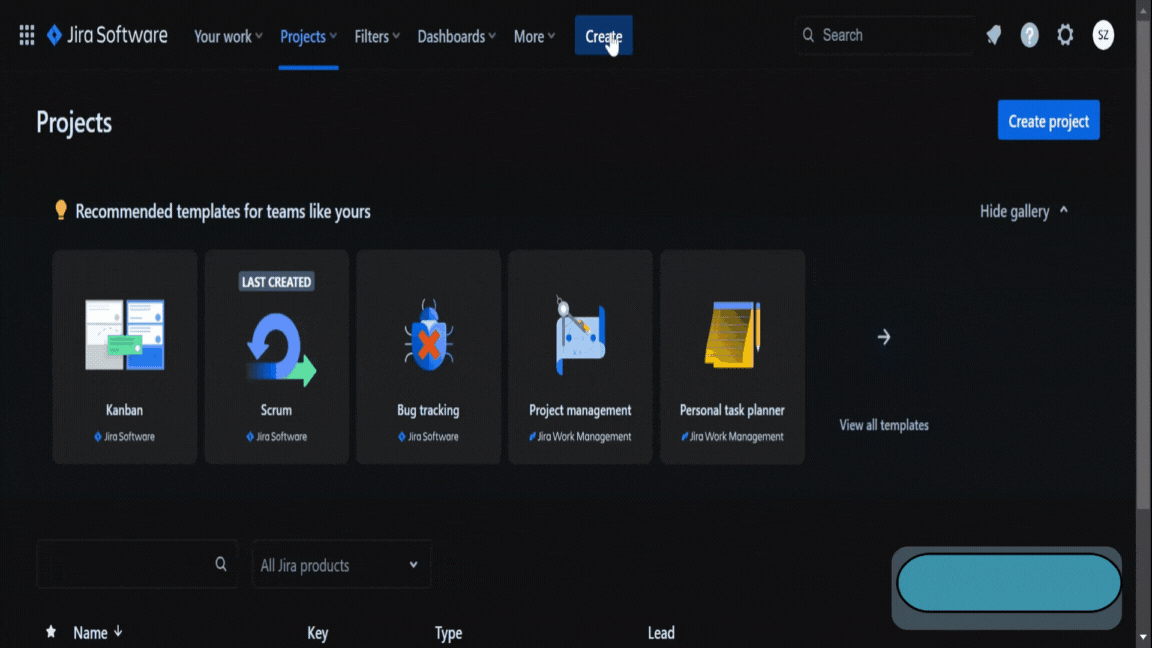The width and height of the screenshot is (1152, 648).
Task: Click the Search field in top bar
Action: pyautogui.click(x=885, y=35)
